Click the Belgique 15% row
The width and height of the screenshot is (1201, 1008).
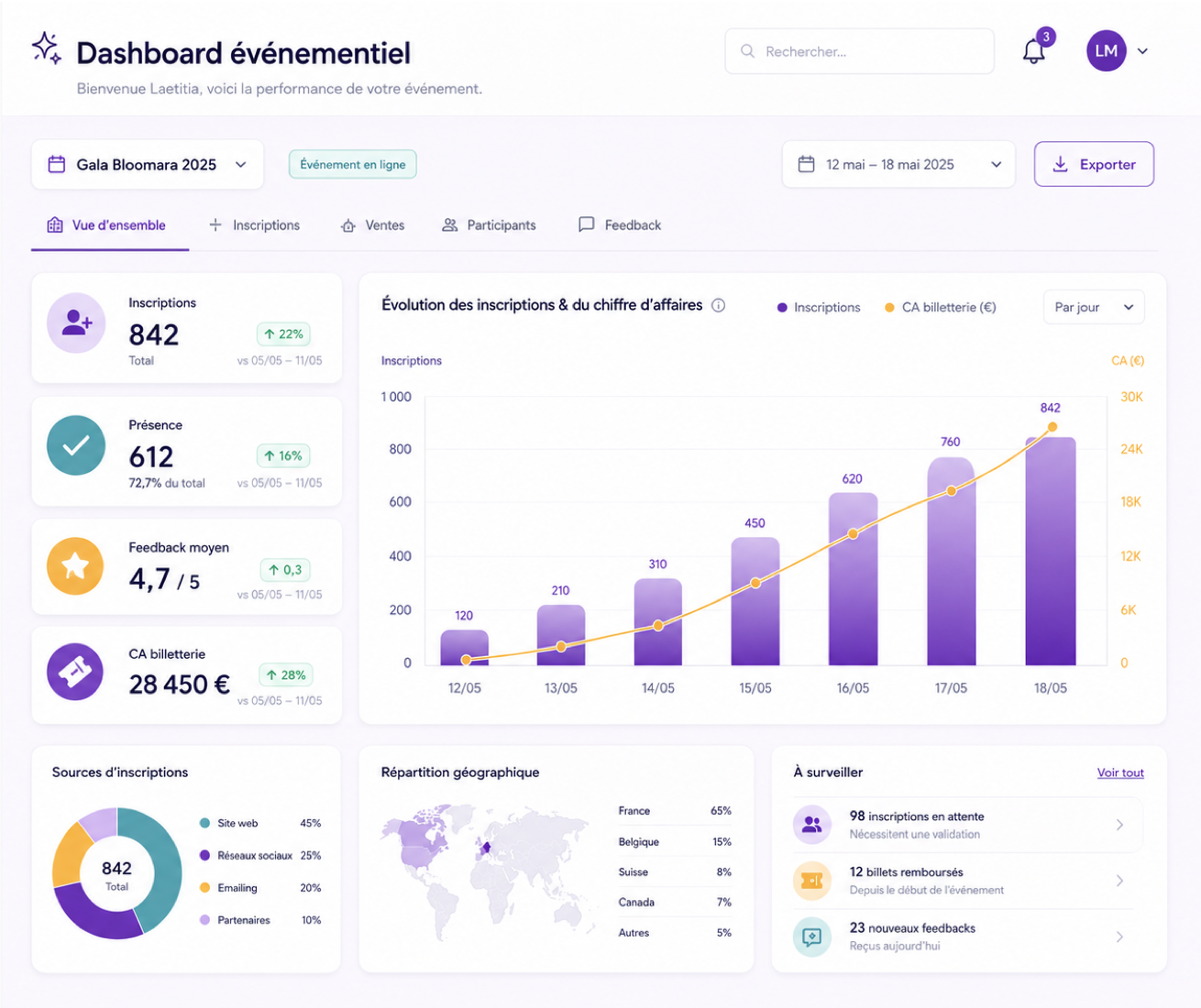point(675,841)
